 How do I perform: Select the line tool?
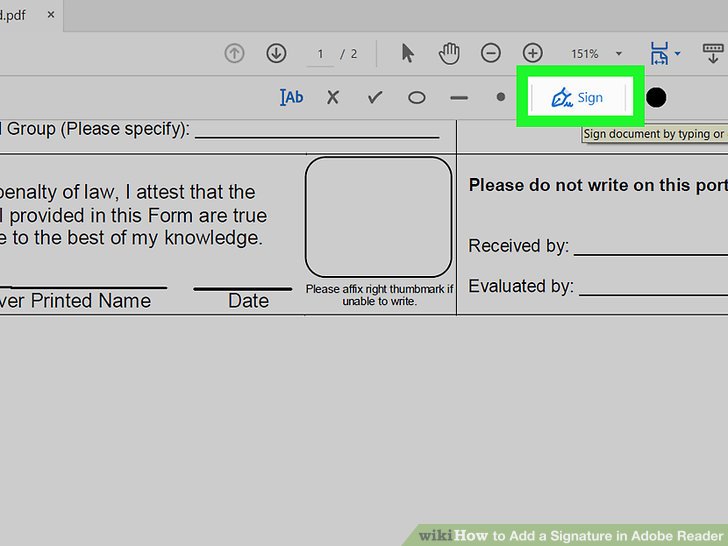(x=459, y=98)
